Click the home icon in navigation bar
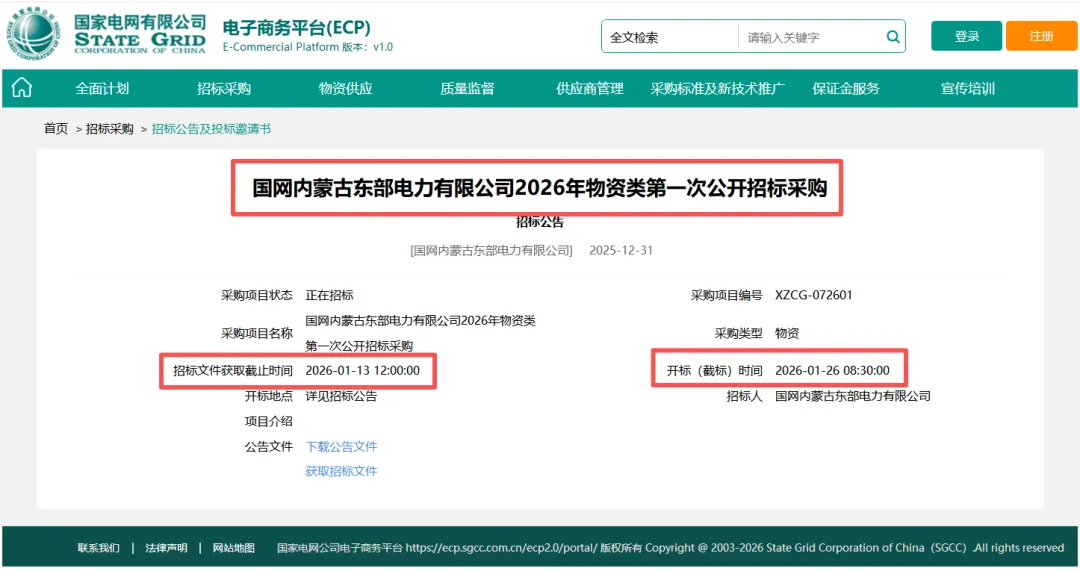 click(22, 88)
